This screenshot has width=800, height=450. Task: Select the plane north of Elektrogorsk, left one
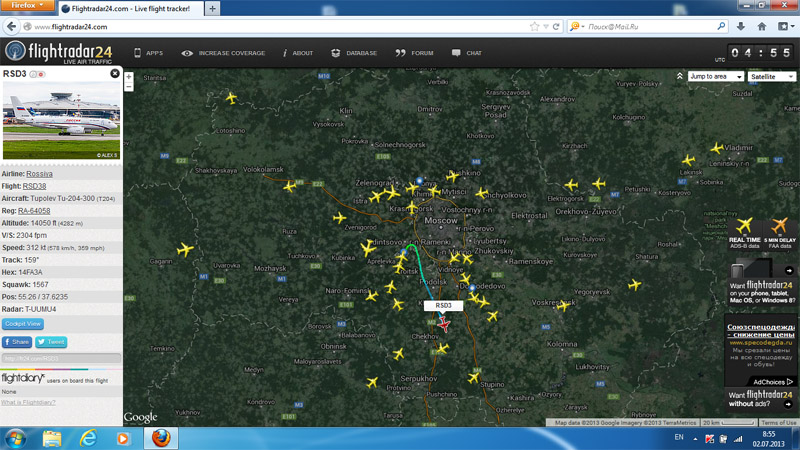click(x=571, y=185)
